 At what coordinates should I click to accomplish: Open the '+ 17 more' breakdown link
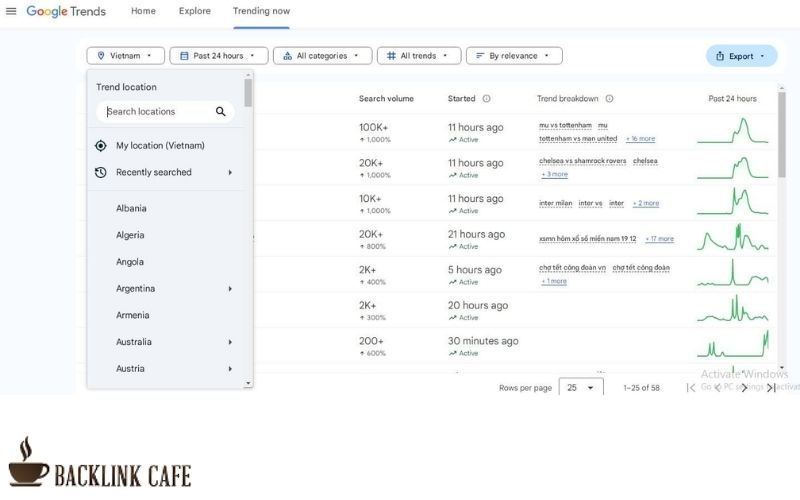tap(660, 238)
